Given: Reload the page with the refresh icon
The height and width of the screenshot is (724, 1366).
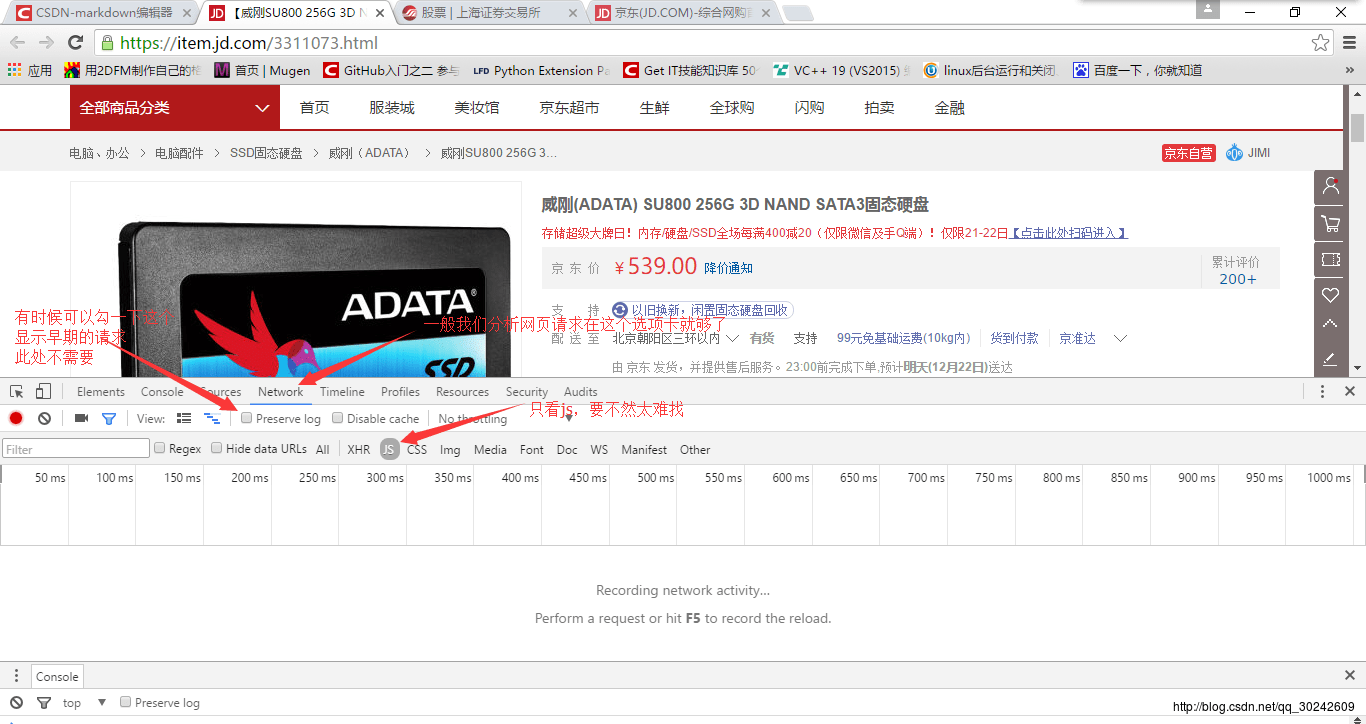Looking at the screenshot, I should point(75,43).
